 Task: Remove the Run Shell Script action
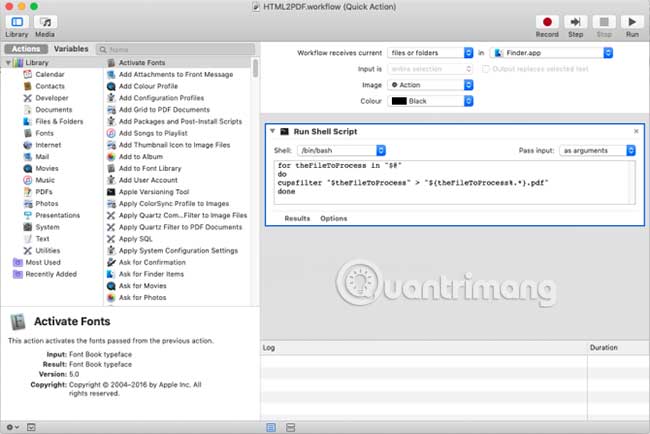pyautogui.click(x=636, y=131)
